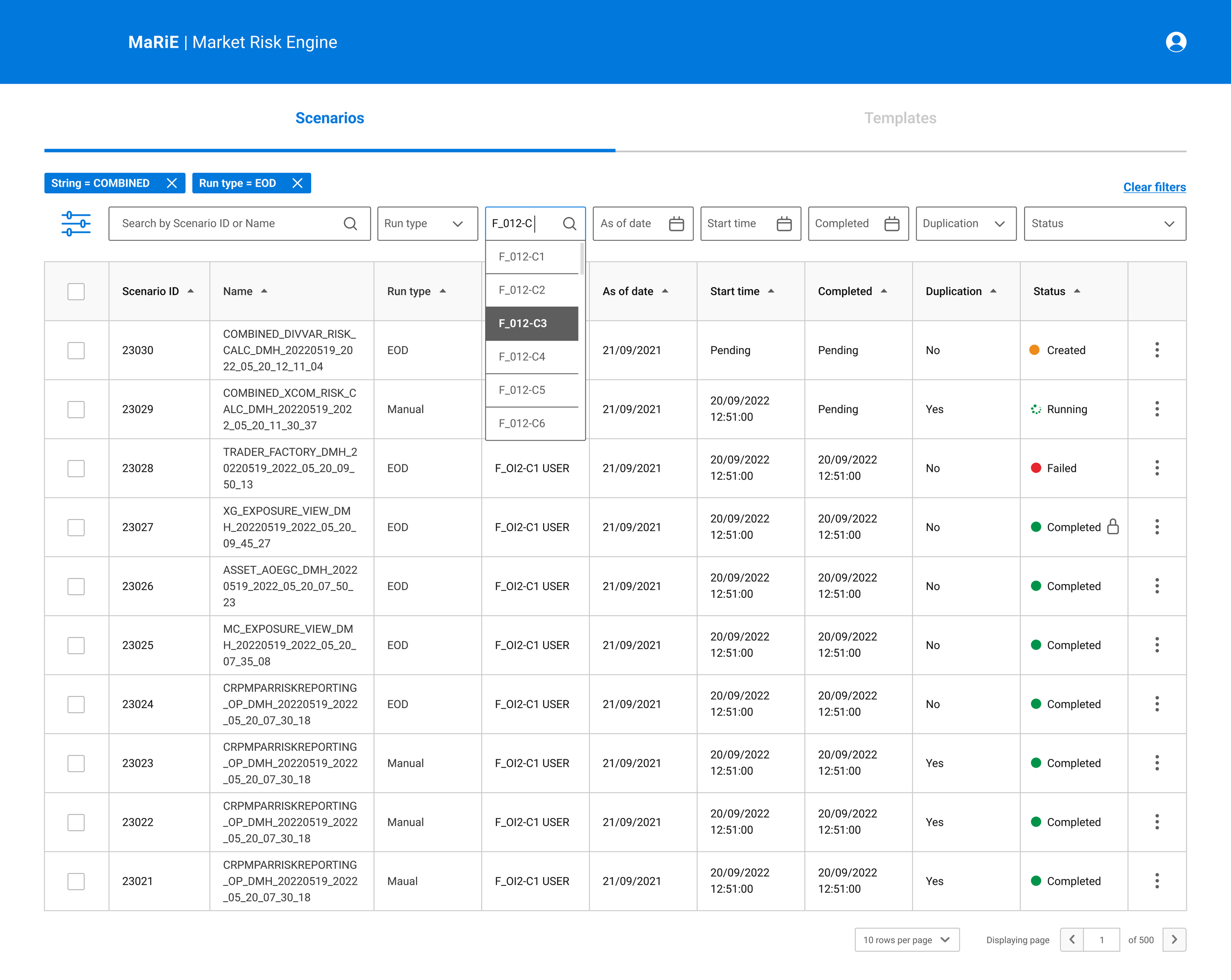Image resolution: width=1231 pixels, height=980 pixels.
Task: Open the three-dot menu for scenario 23030
Action: point(1157,350)
